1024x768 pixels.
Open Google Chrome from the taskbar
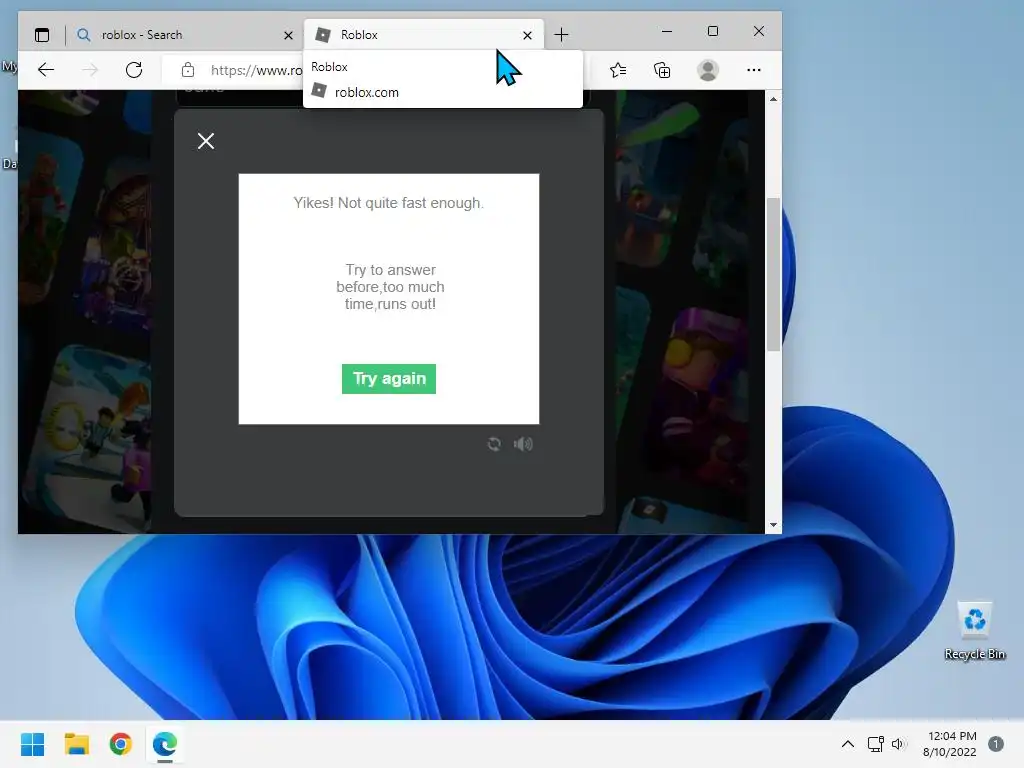[121, 744]
